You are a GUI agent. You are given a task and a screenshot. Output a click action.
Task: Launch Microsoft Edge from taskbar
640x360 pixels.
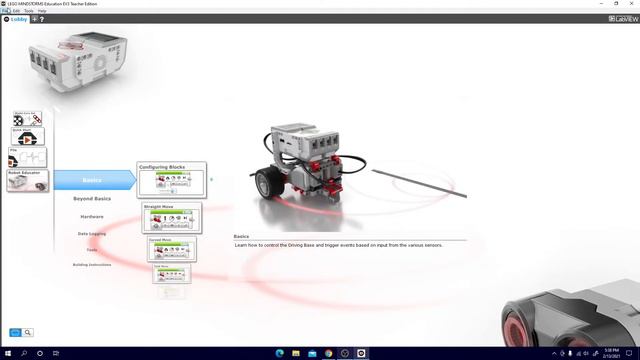[x=280, y=353]
